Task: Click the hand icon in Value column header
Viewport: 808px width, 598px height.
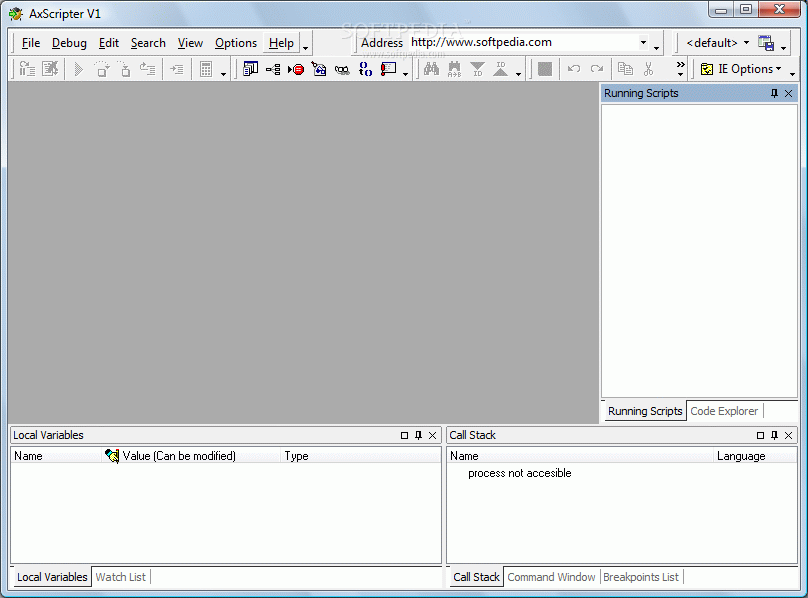Action: pyautogui.click(x=111, y=456)
